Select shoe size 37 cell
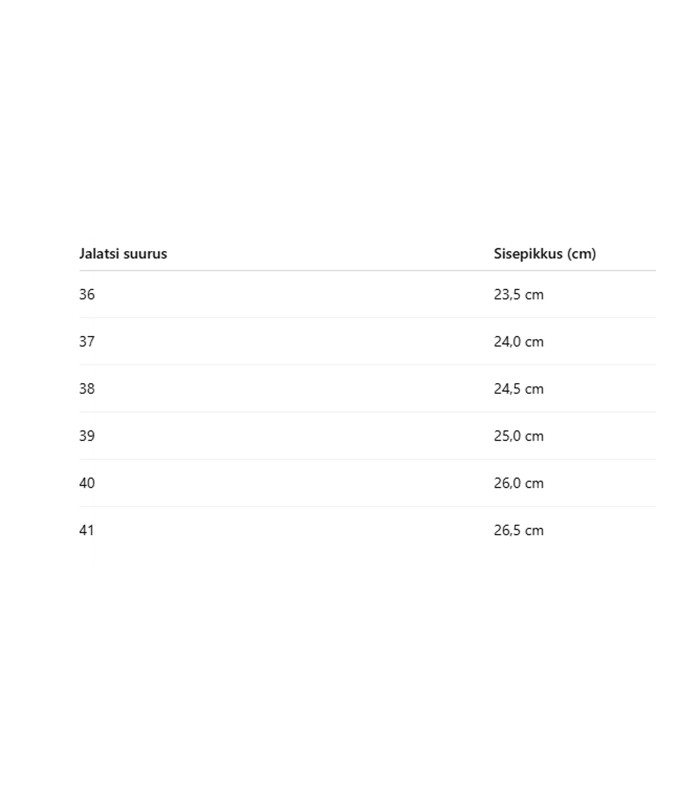This screenshot has height=800, width=700. [x=87, y=342]
